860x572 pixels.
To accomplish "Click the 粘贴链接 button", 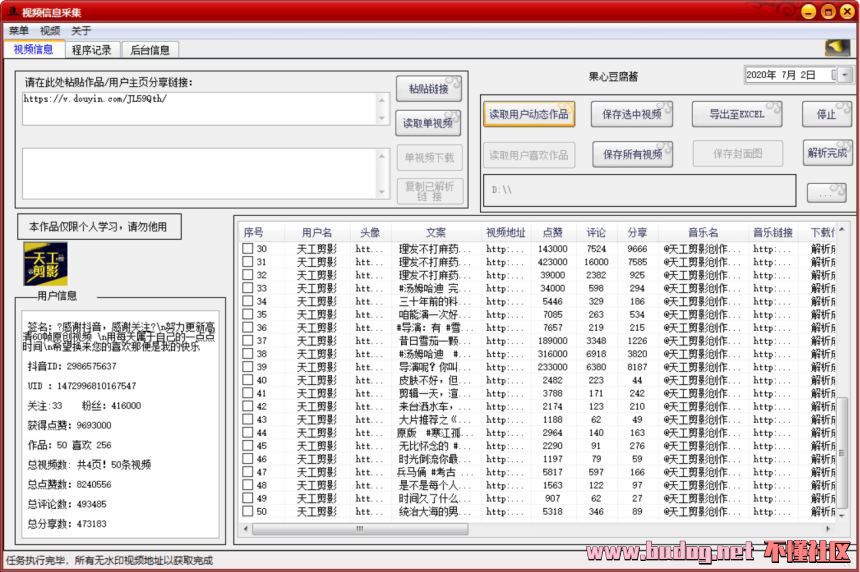I will tap(428, 88).
